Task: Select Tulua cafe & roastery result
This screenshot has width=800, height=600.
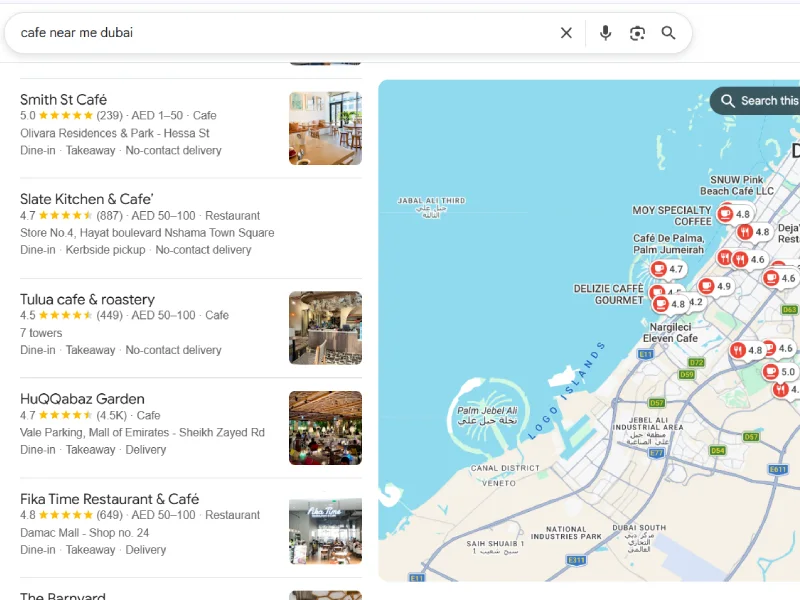Action: (88, 299)
